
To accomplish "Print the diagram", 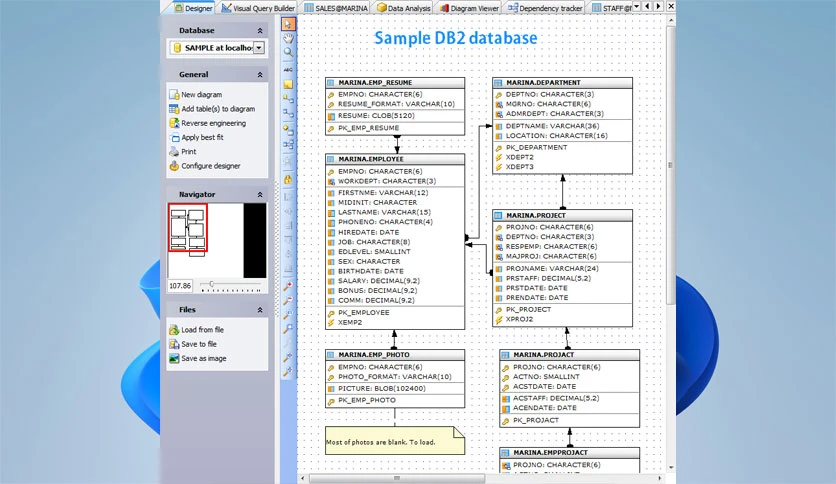I will 183,152.
